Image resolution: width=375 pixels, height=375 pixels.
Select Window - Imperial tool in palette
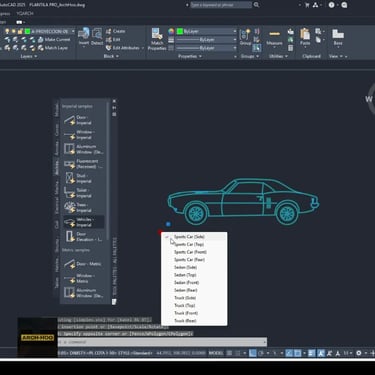click(83, 135)
